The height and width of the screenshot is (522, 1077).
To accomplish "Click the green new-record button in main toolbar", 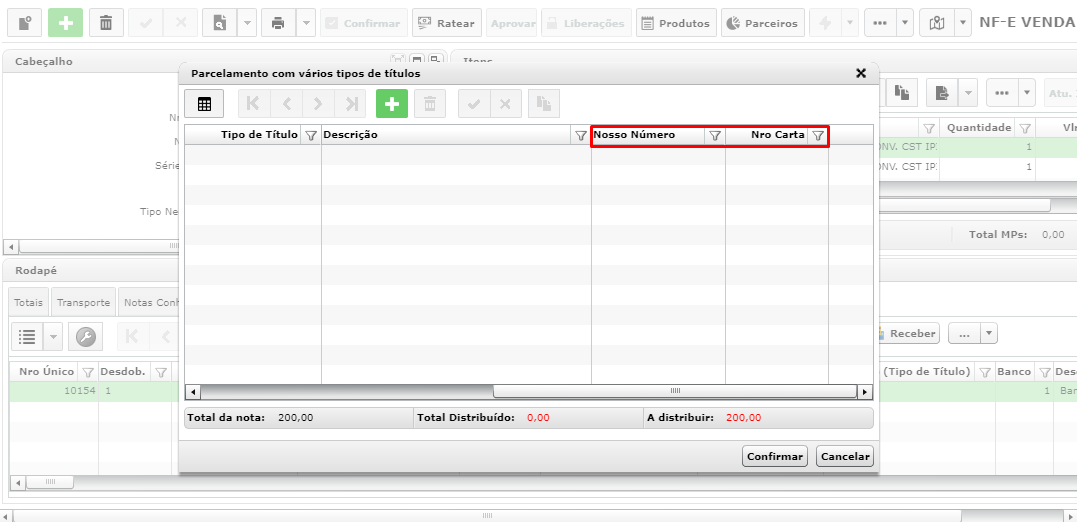I will (65, 23).
